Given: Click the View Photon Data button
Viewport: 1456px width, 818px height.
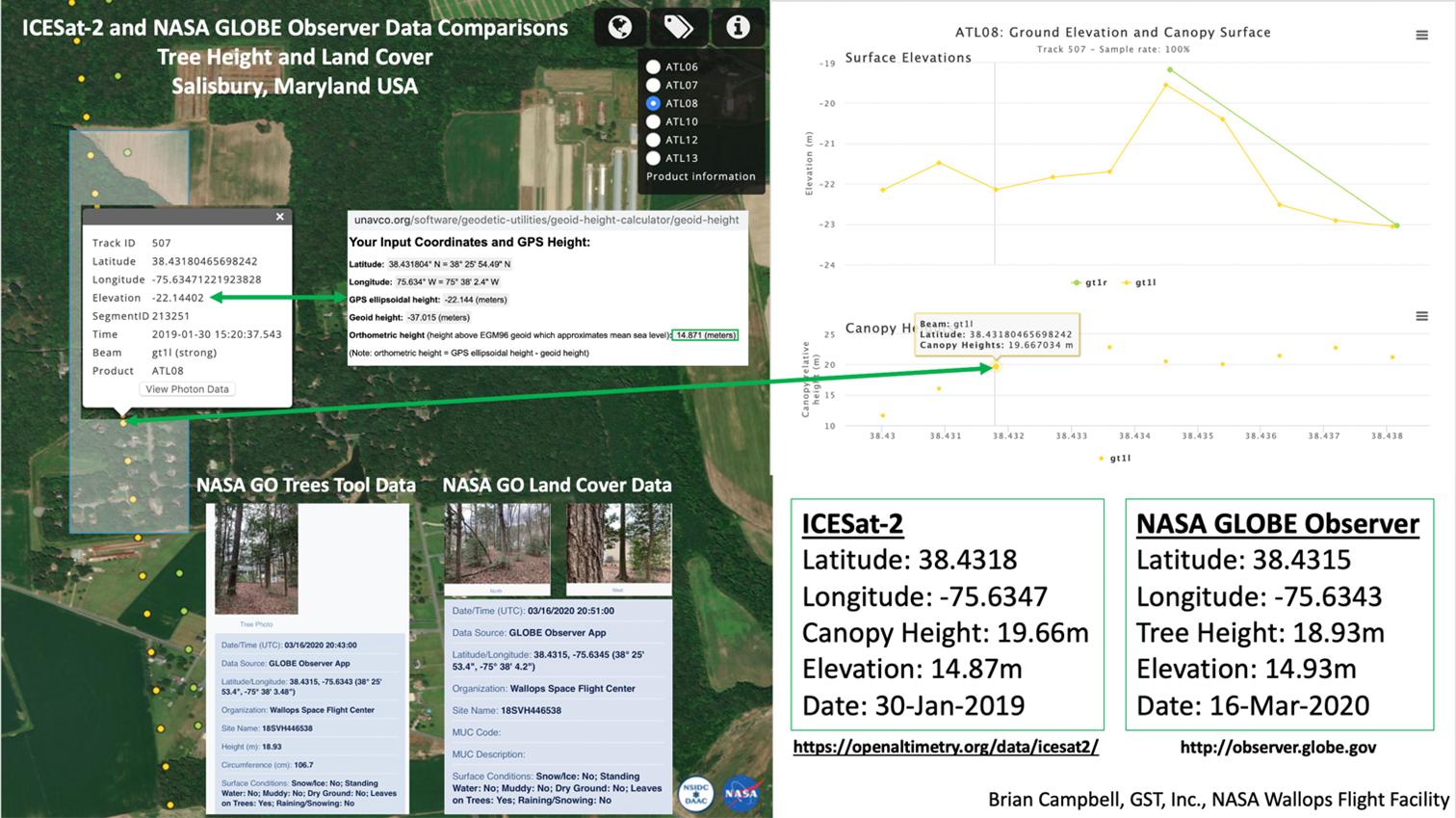Looking at the screenshot, I should [x=187, y=389].
